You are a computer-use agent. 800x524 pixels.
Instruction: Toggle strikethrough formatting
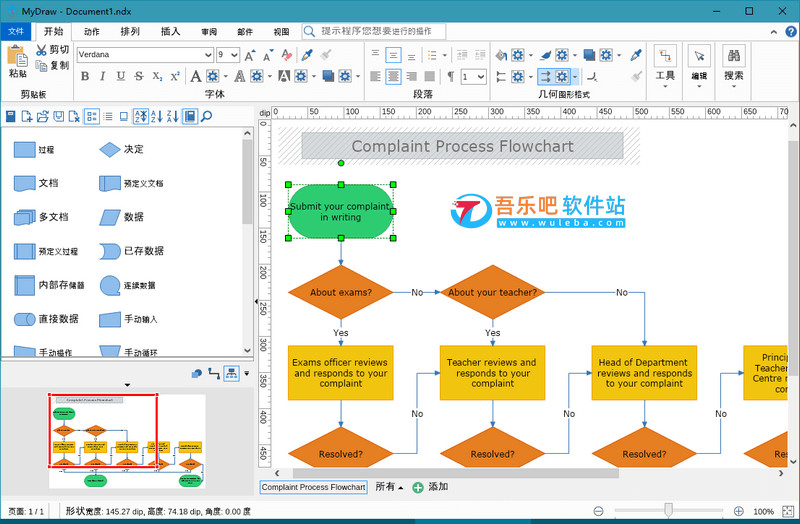[x=139, y=77]
